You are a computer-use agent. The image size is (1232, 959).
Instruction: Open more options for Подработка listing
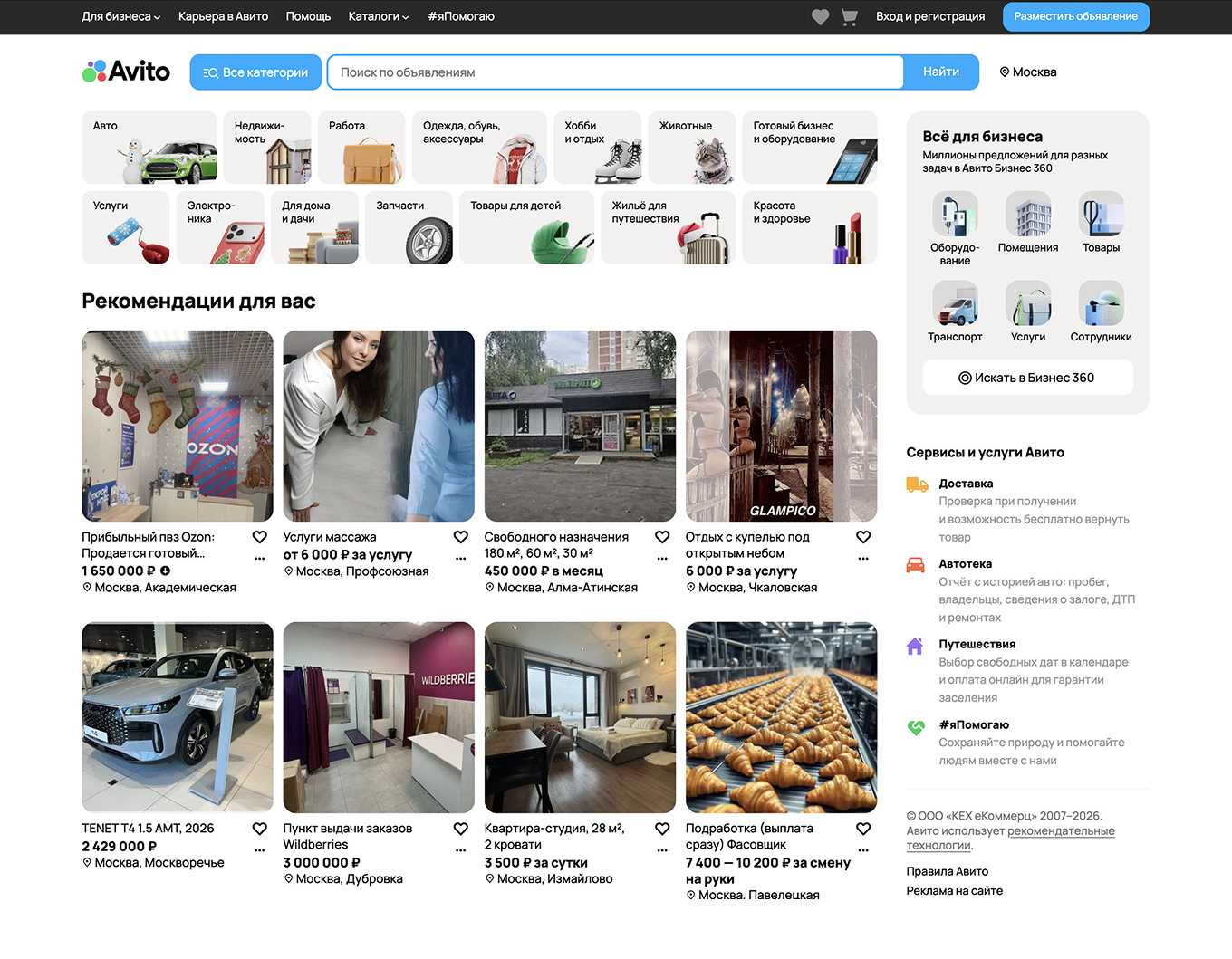click(863, 849)
